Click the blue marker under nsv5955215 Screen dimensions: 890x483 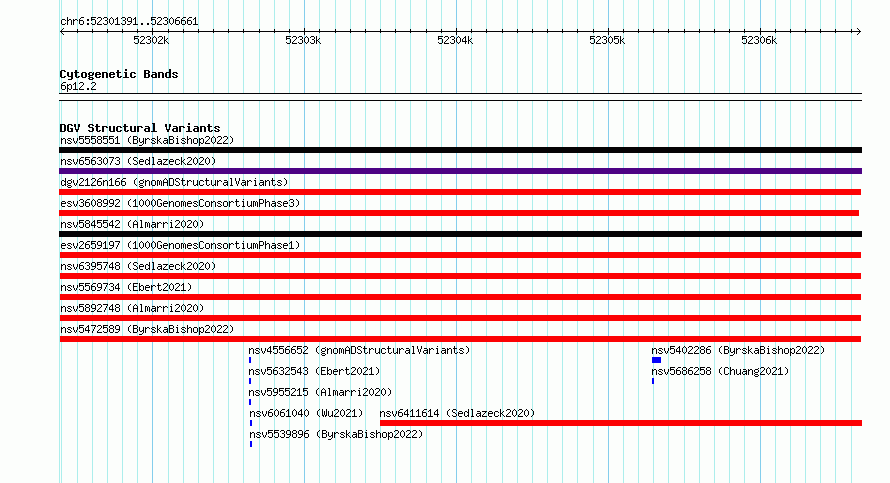click(250, 402)
